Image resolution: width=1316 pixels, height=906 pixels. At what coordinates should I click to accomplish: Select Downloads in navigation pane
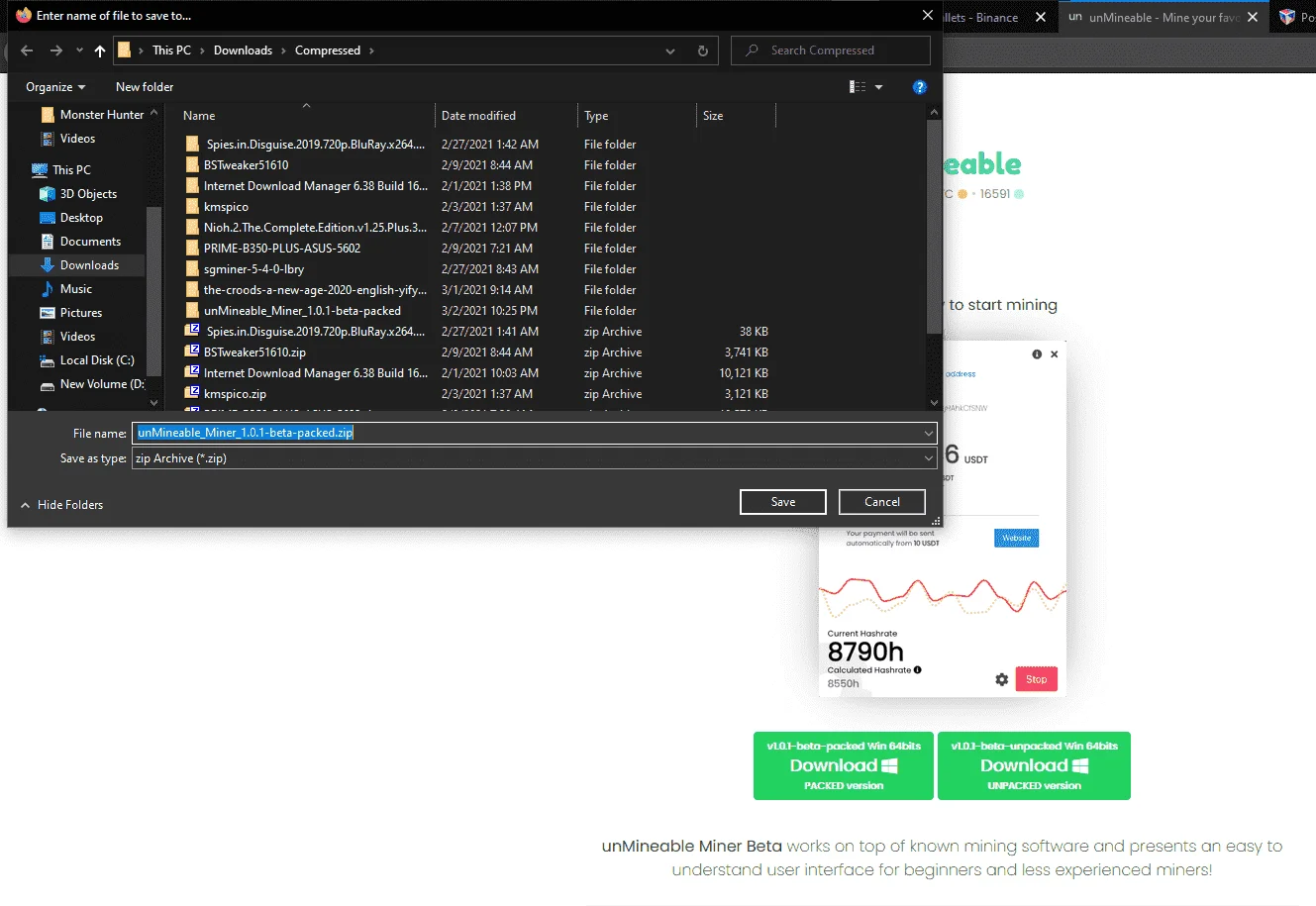coord(79,265)
